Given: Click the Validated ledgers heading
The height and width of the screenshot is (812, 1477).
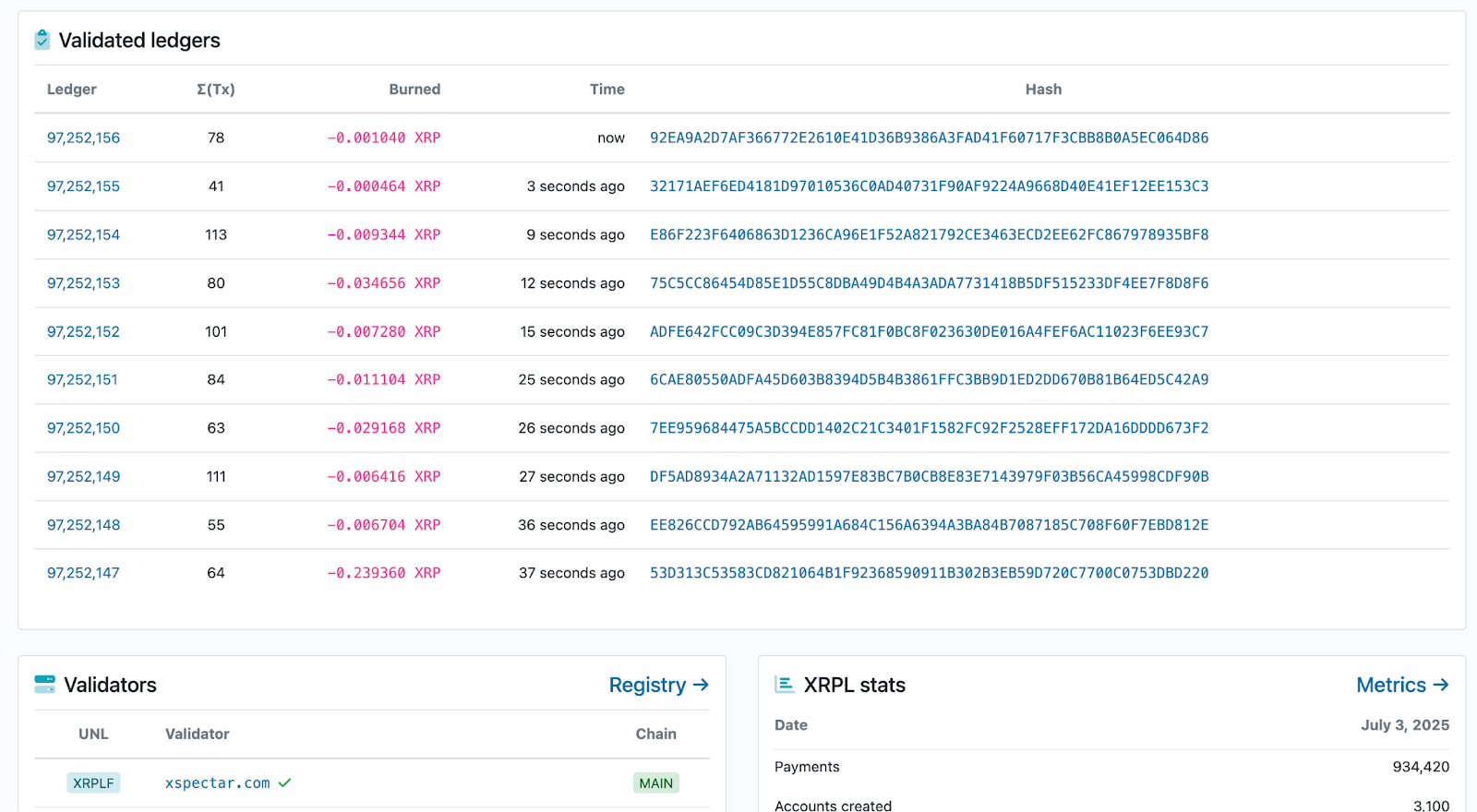Looking at the screenshot, I should [139, 41].
